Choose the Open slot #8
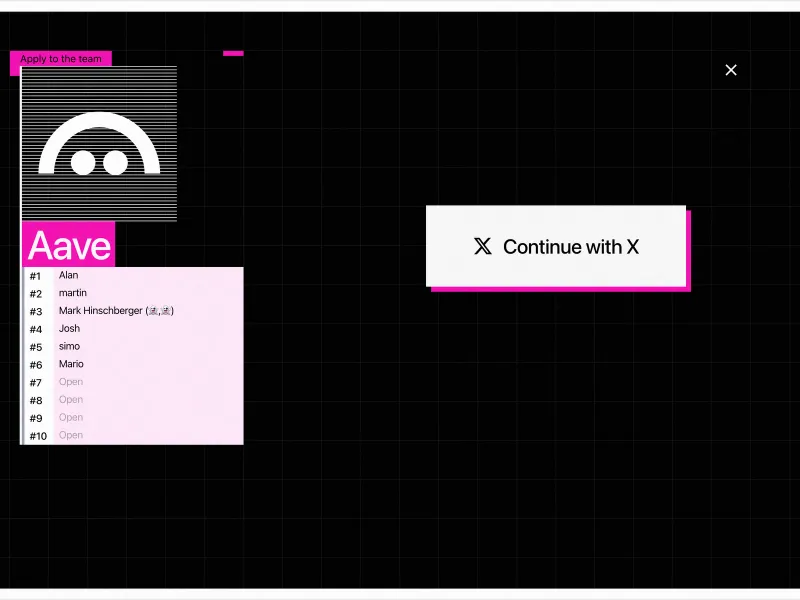This screenshot has width=800, height=600. pos(71,400)
